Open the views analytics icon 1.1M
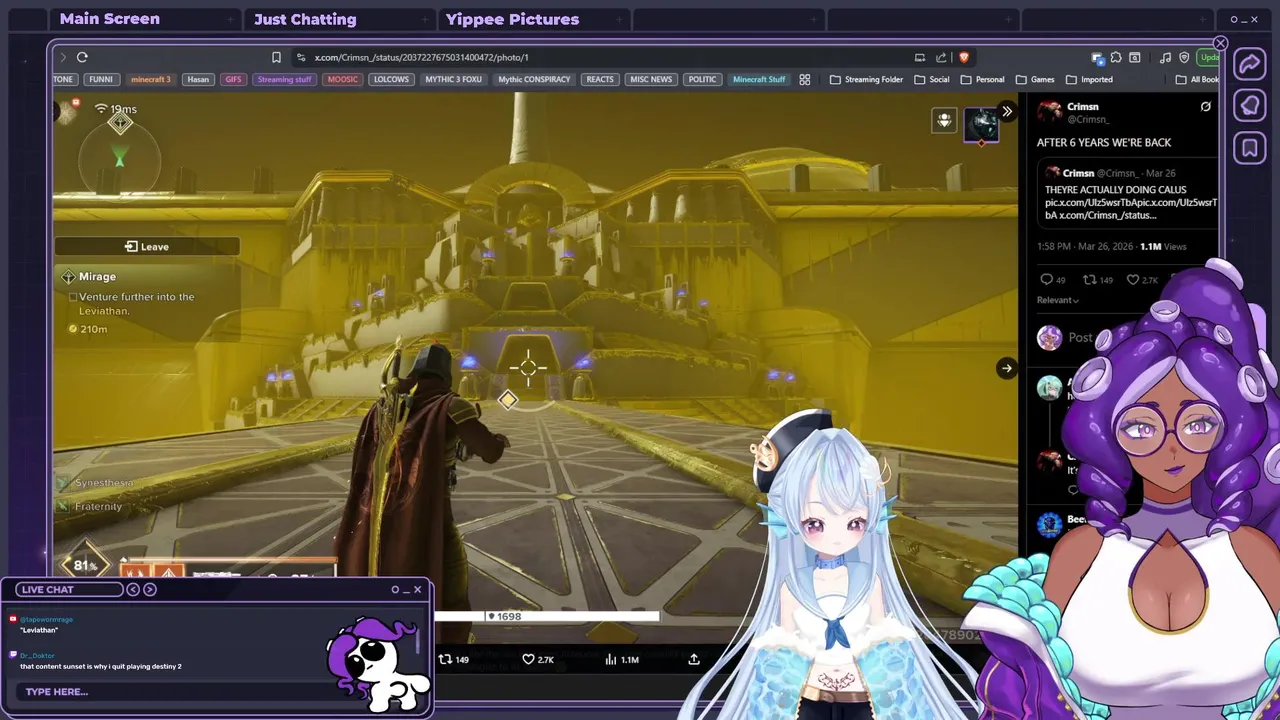Image resolution: width=1280 pixels, height=720 pixels. (x=612, y=659)
